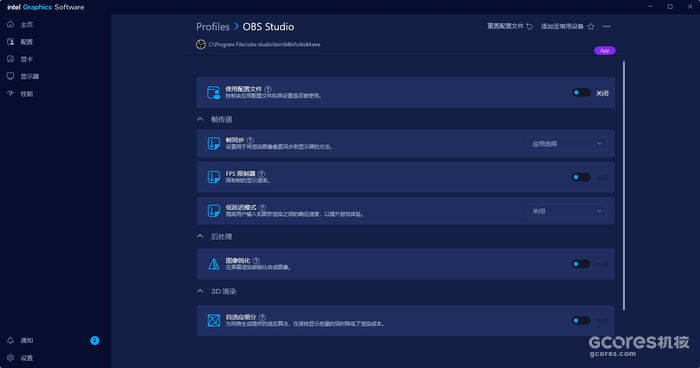This screenshot has height=368, width=700.
Task: Open 设置 via the gear icon
Action: 10,358
